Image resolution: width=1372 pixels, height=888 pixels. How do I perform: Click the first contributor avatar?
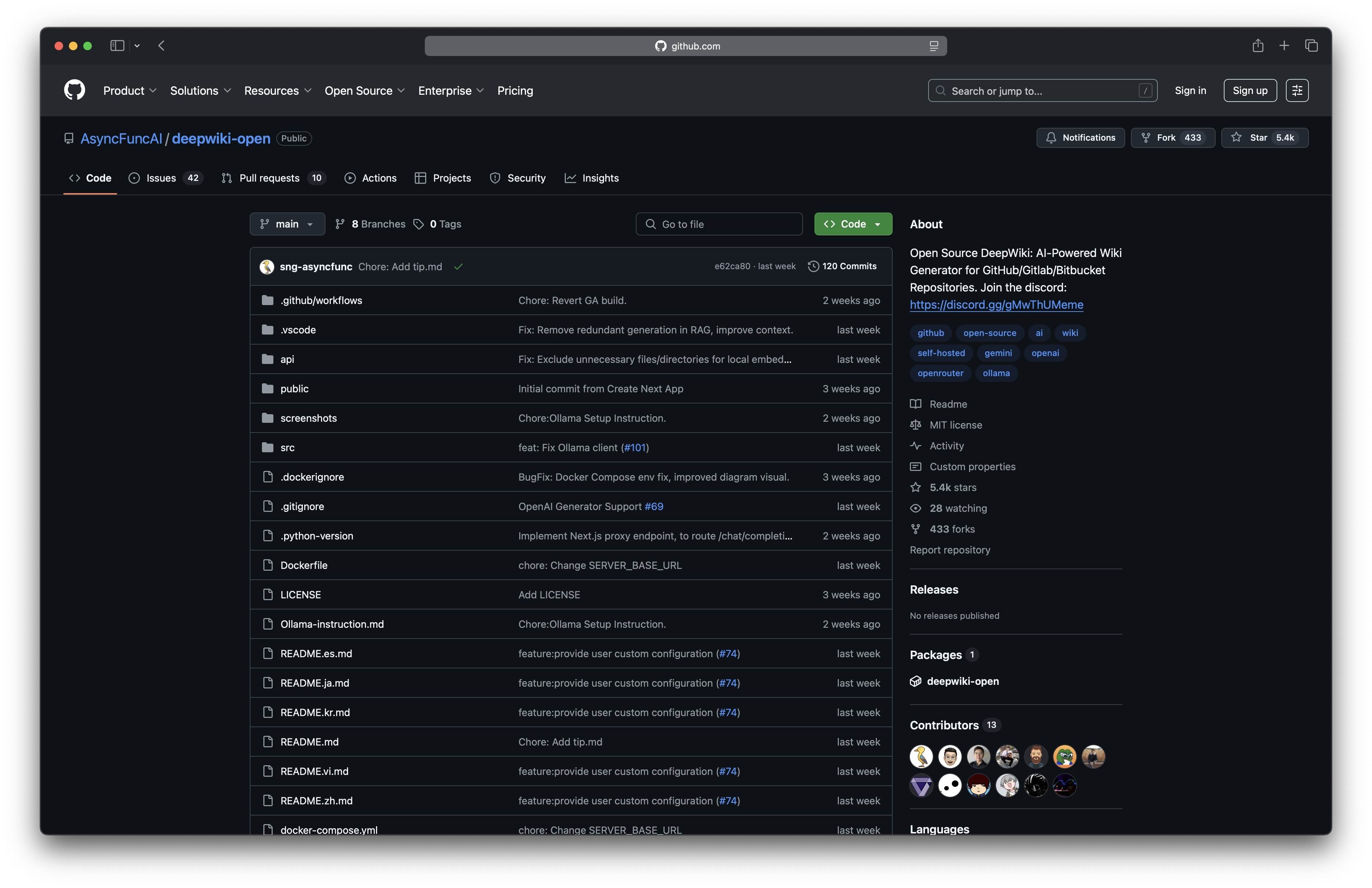(921, 757)
